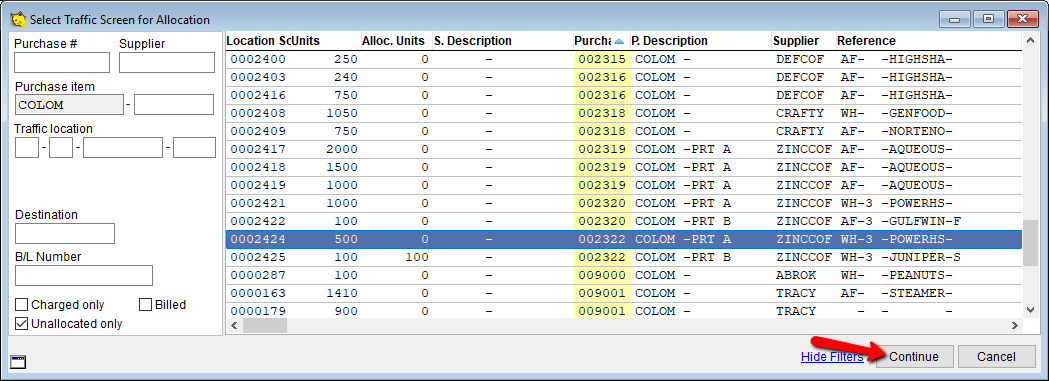Click the Cancel button
Viewport: 1049px width, 381px height.
point(996,357)
